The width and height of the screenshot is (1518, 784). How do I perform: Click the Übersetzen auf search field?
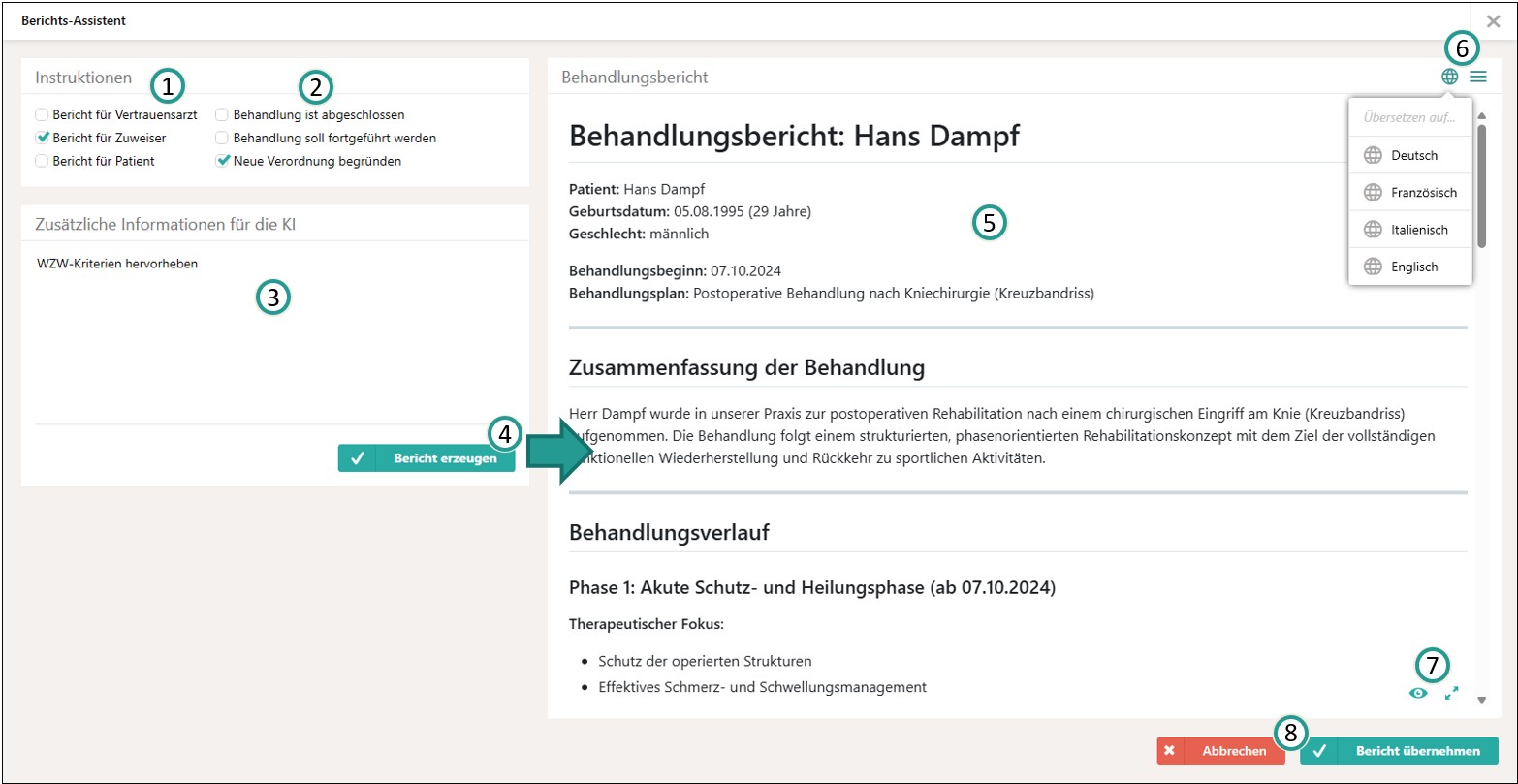pos(1408,118)
